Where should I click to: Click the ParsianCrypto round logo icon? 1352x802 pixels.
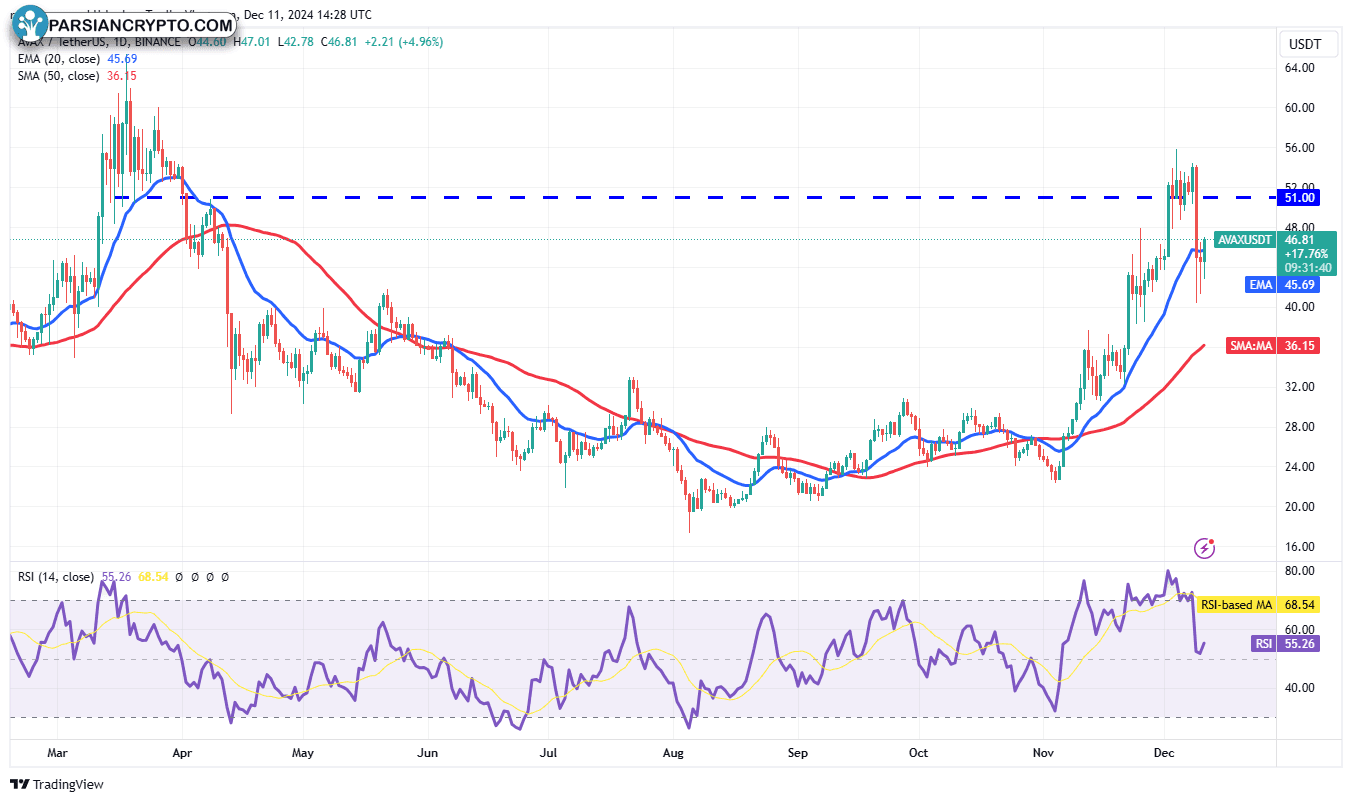click(x=31, y=23)
